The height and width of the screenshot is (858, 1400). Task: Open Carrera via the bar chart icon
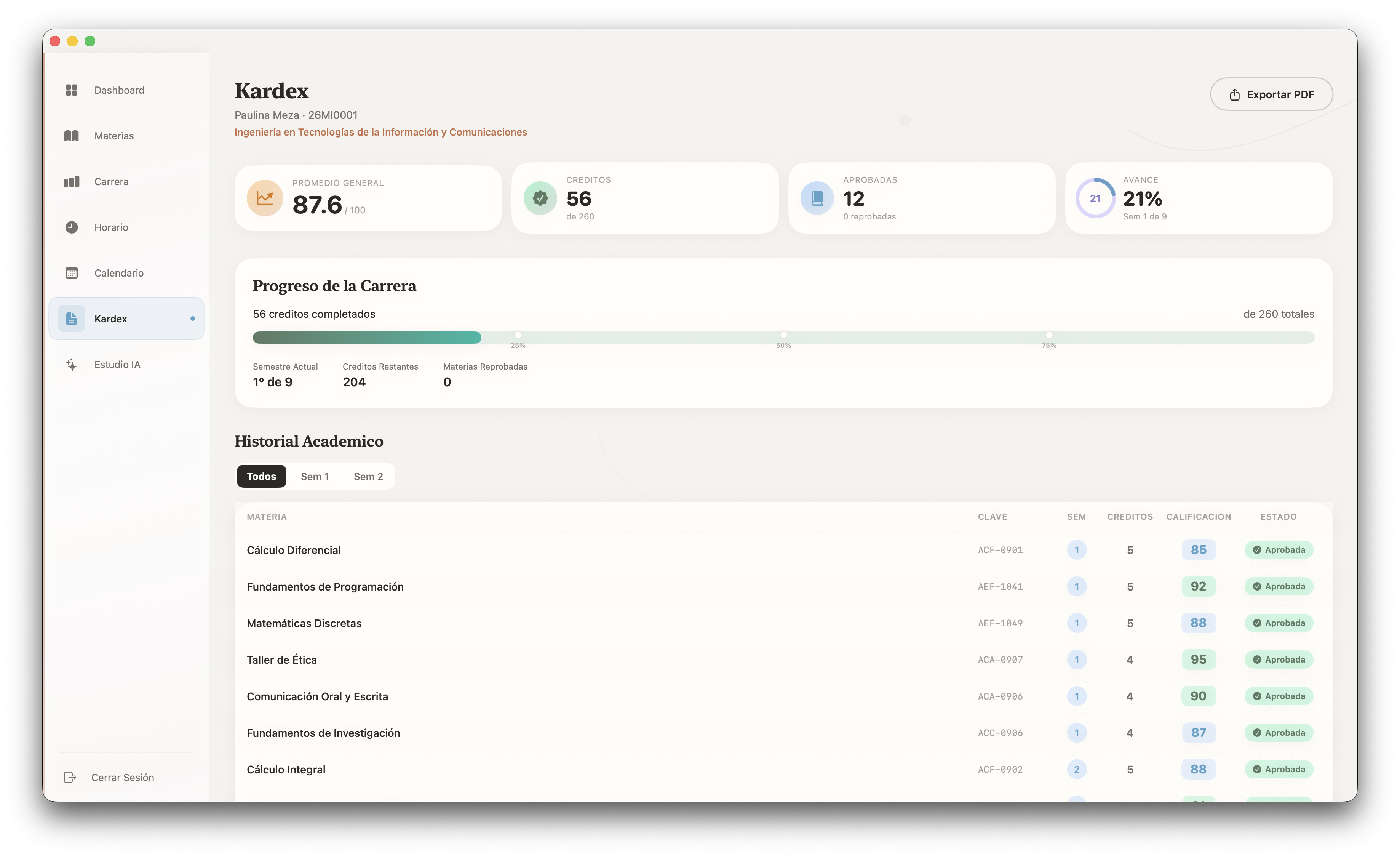coord(72,181)
